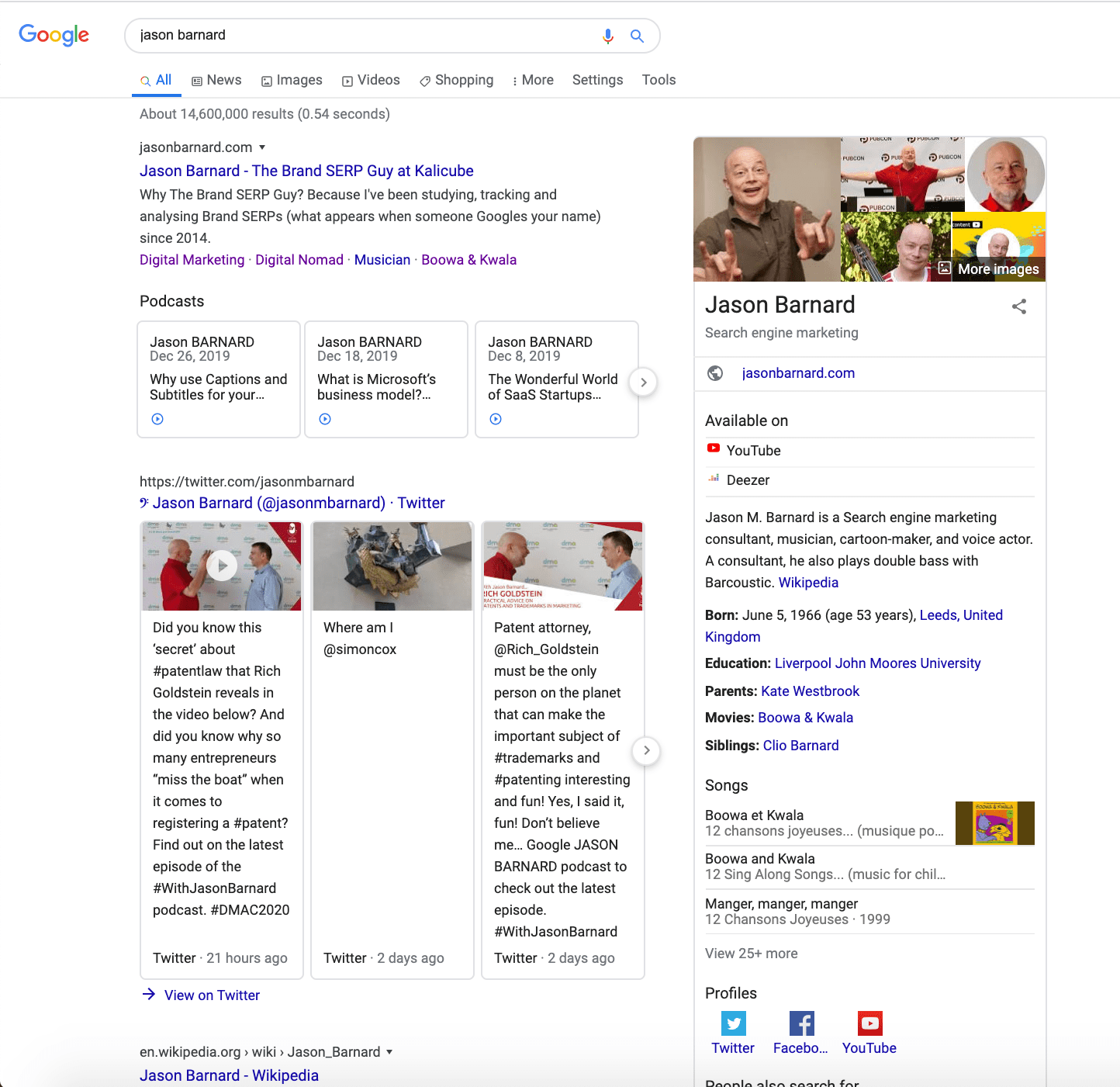Viewport: 1120px width, 1087px height.
Task: Play the Captions and Subtitles podcast episode
Action: point(157,419)
